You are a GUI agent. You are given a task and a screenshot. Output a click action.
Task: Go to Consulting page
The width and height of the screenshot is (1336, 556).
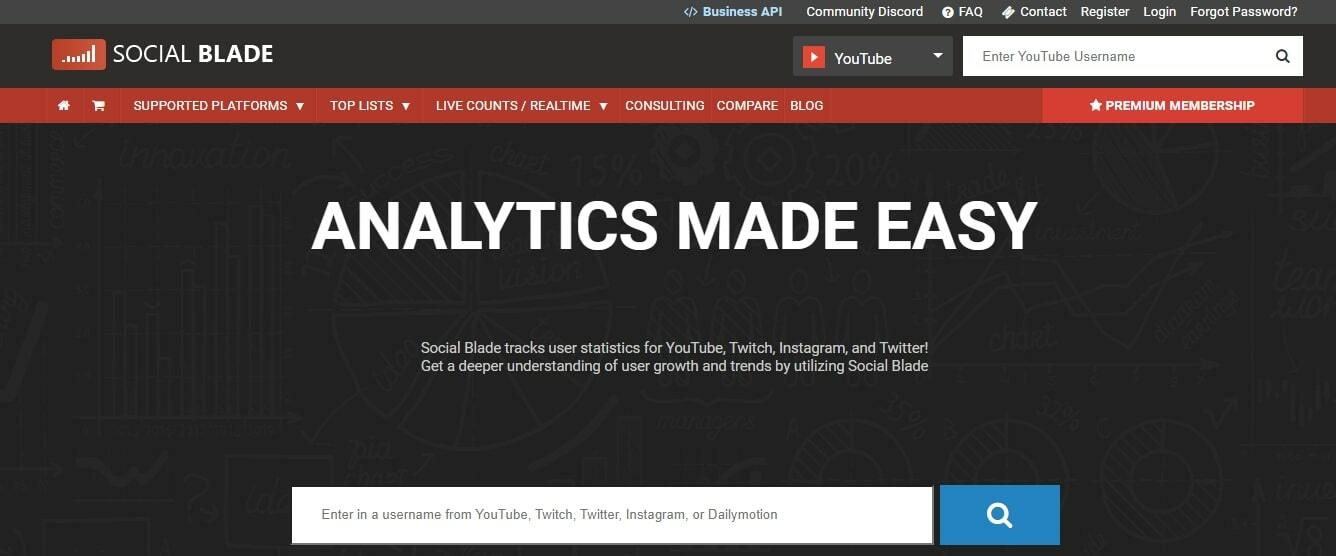coord(665,105)
